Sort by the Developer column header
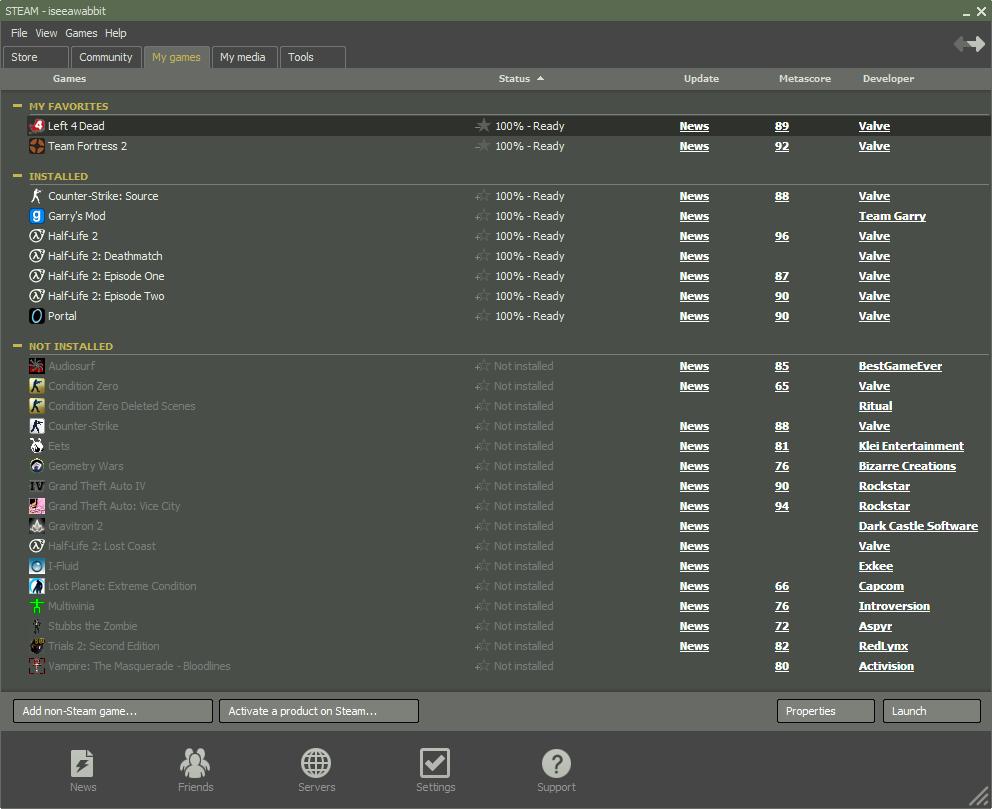 888,78
